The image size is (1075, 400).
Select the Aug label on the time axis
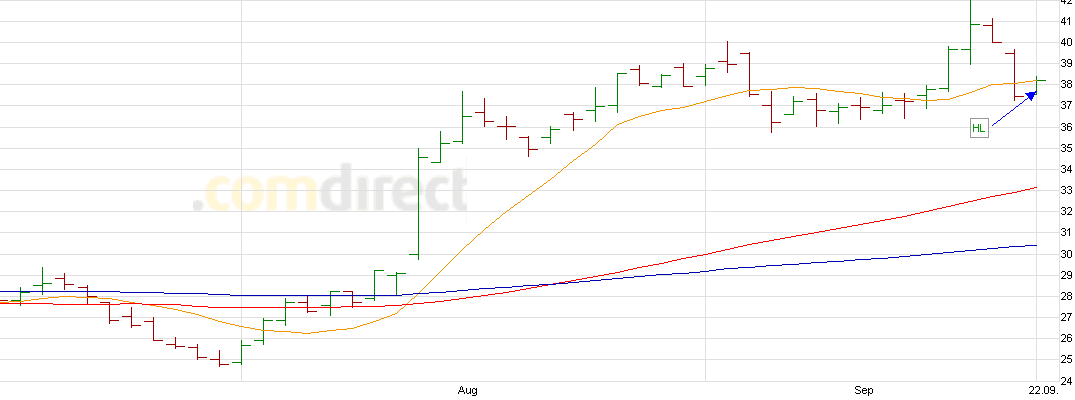[464, 389]
